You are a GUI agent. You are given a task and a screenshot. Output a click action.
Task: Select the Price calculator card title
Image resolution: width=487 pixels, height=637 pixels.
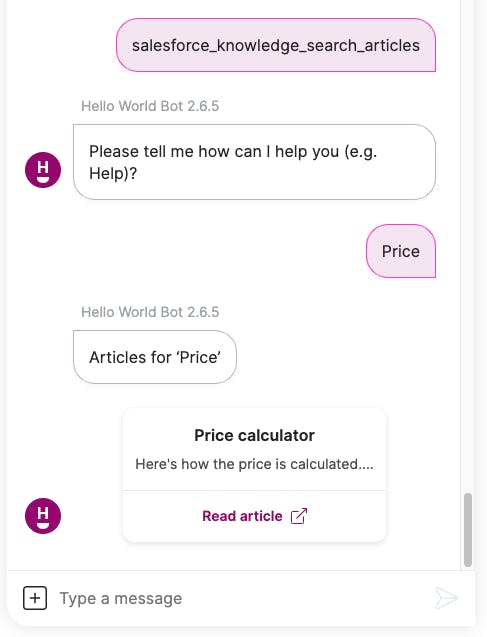click(x=254, y=435)
